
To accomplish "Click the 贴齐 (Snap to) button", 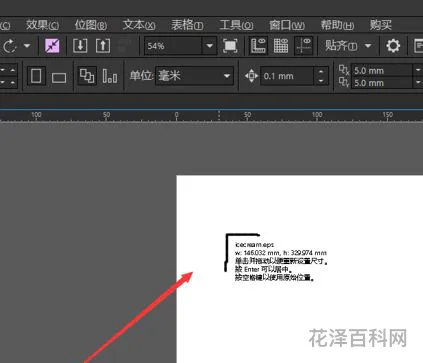I will coord(341,46).
